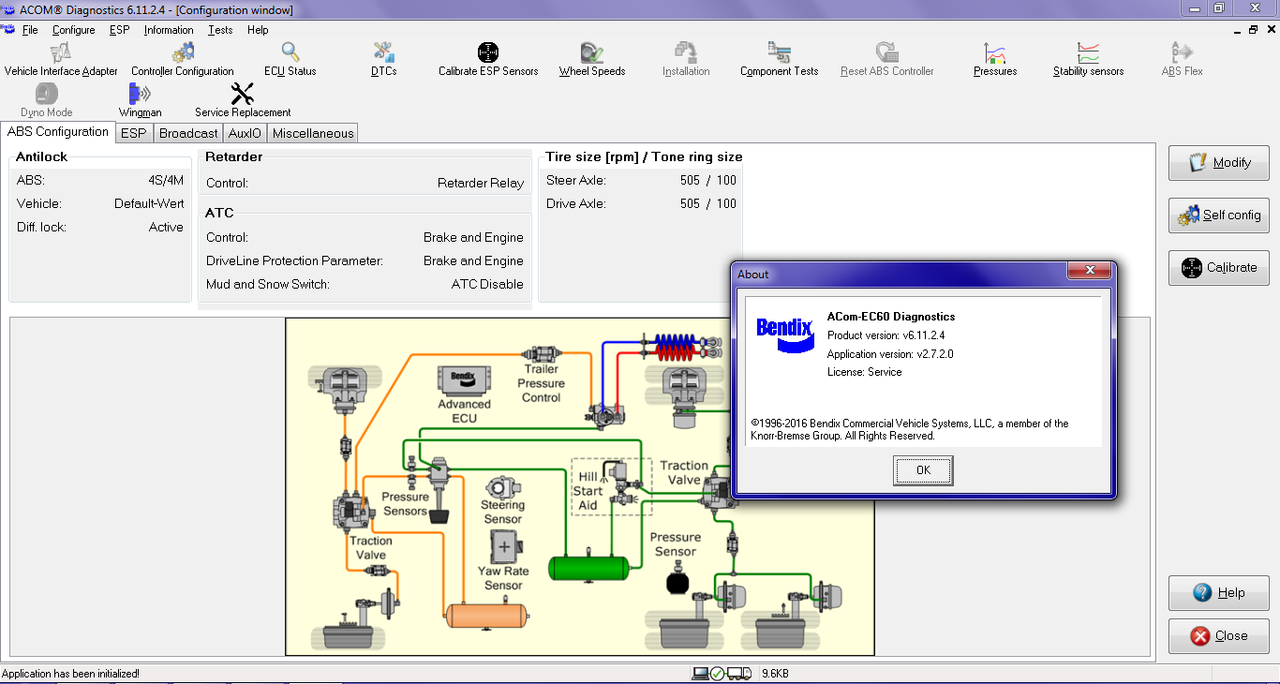Open Component Tests toolbar icon
This screenshot has height=684, width=1280.
point(779,52)
